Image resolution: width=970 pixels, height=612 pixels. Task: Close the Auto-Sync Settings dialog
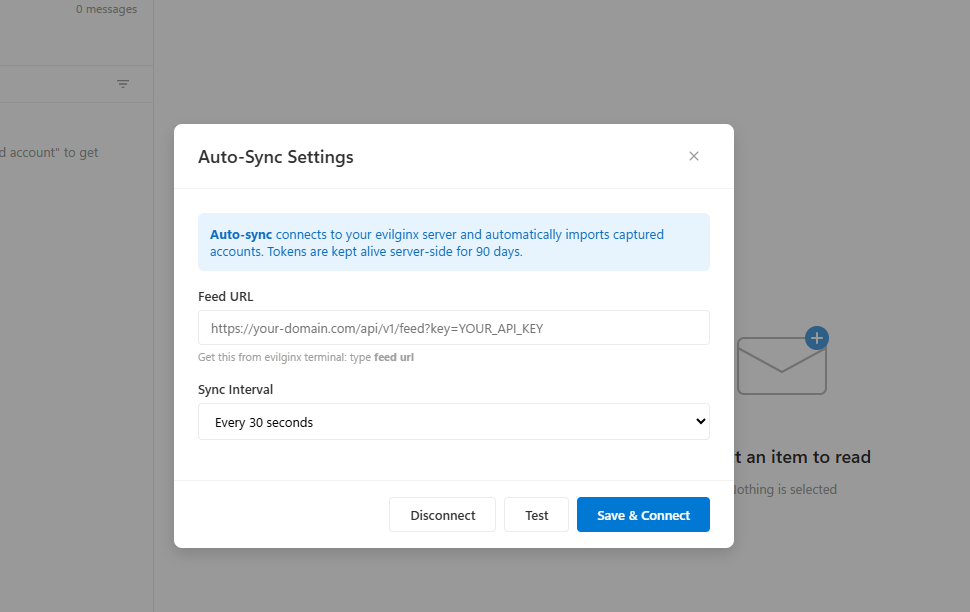pyautogui.click(x=693, y=157)
